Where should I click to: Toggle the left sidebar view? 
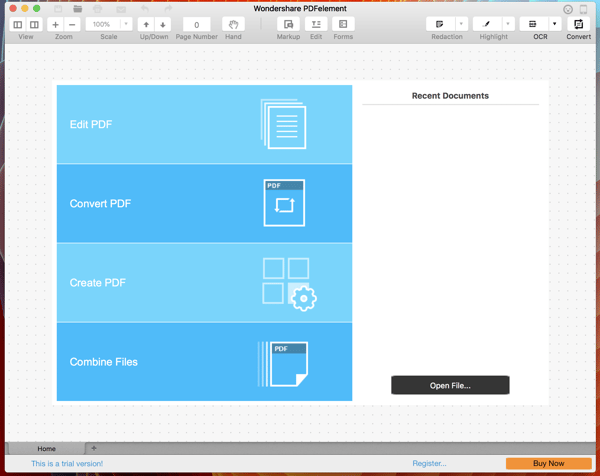point(18,24)
